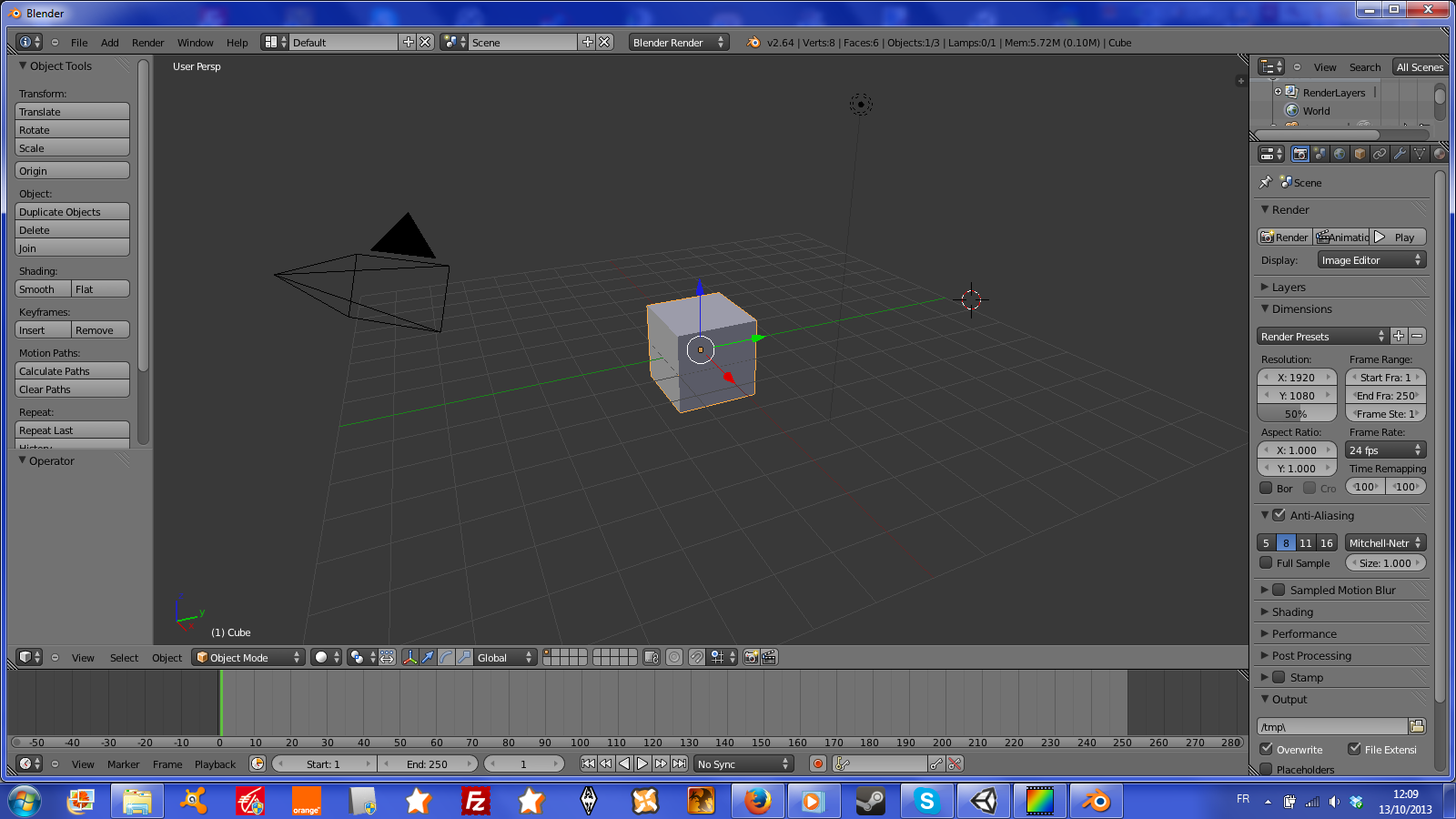Toggle snap magnet in 3D view header
The height and width of the screenshot is (819, 1456).
(x=696, y=657)
